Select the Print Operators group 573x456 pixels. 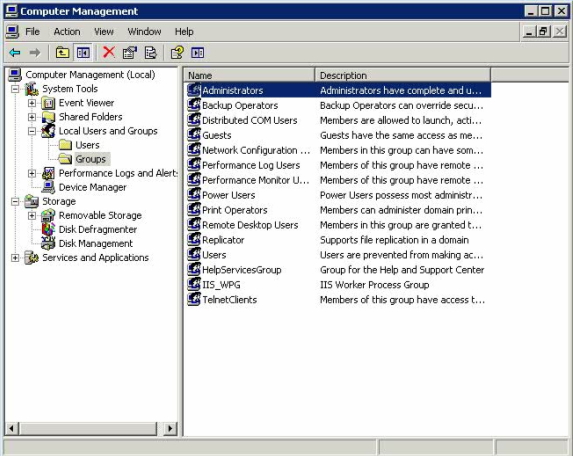[x=235, y=210]
